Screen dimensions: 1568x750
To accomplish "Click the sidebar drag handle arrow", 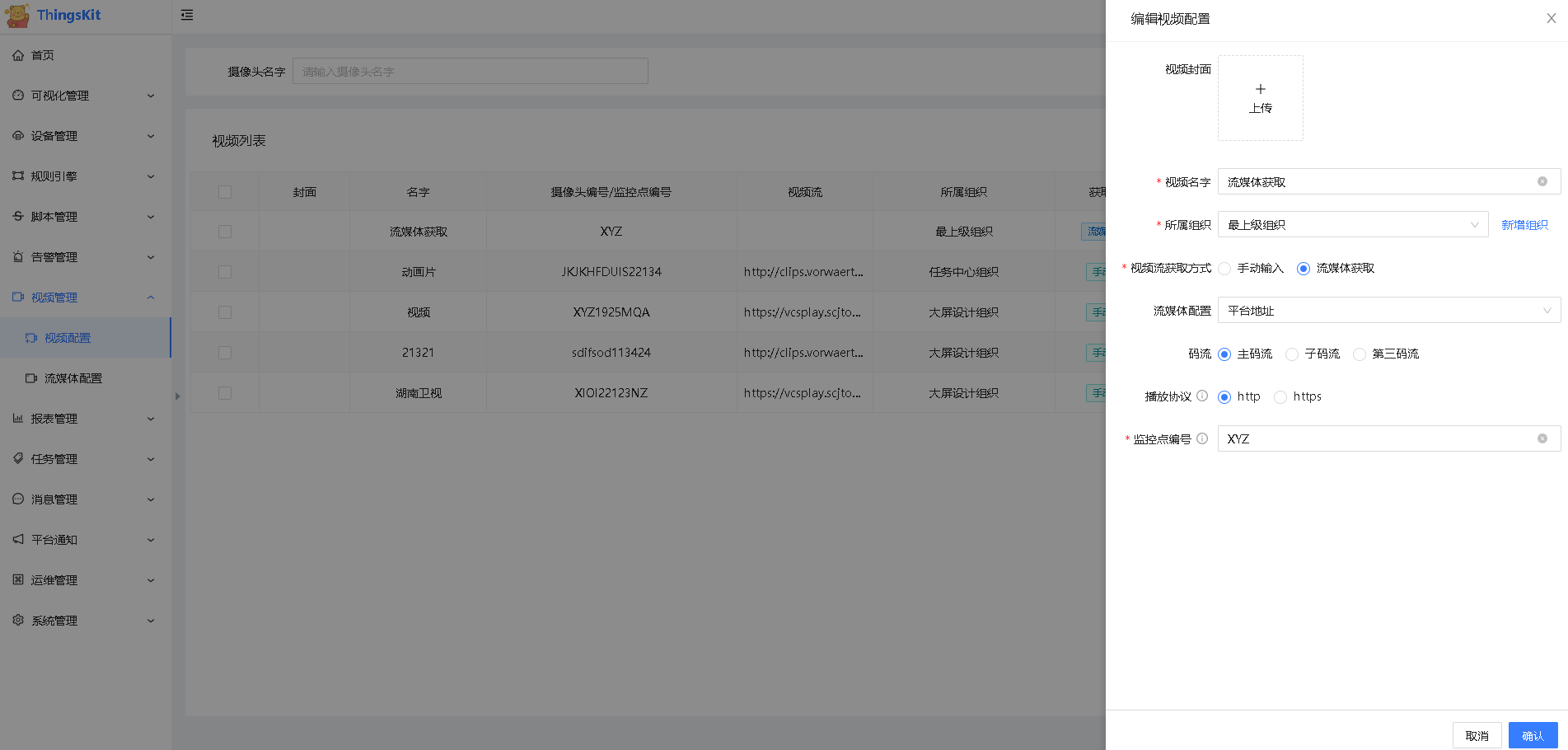I will click(177, 396).
